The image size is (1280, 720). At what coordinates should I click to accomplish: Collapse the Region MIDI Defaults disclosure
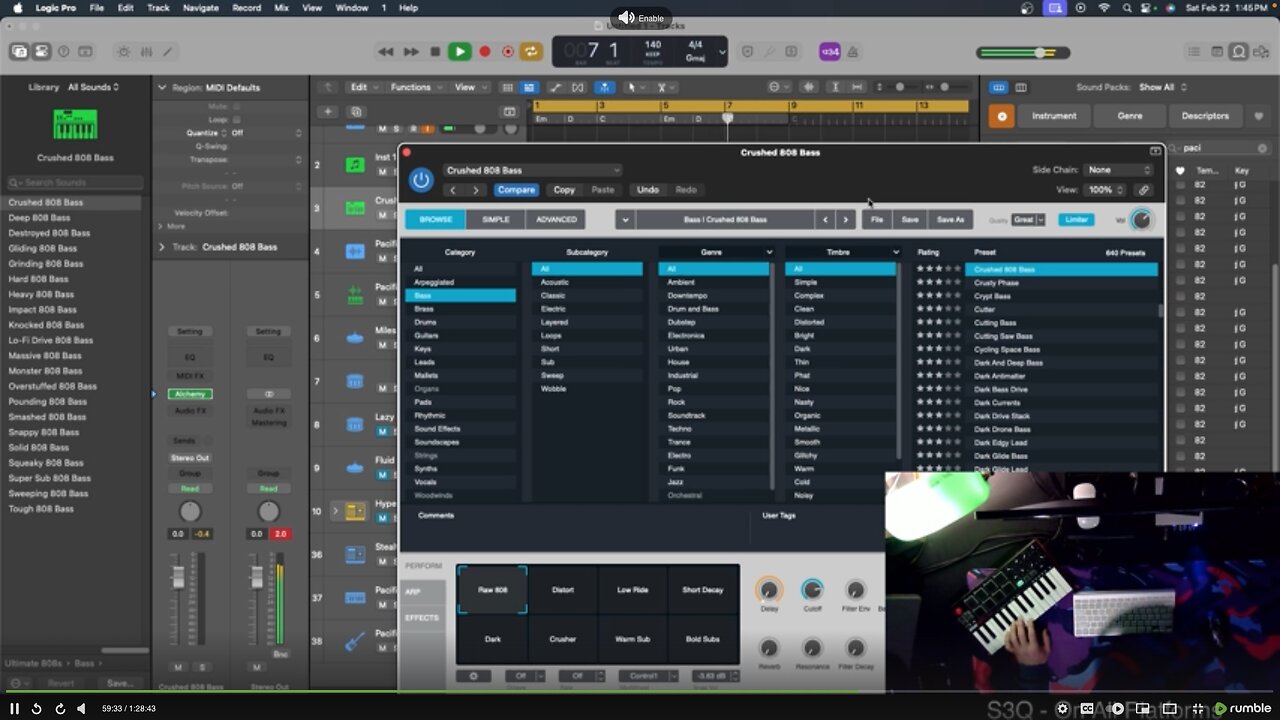click(x=162, y=88)
